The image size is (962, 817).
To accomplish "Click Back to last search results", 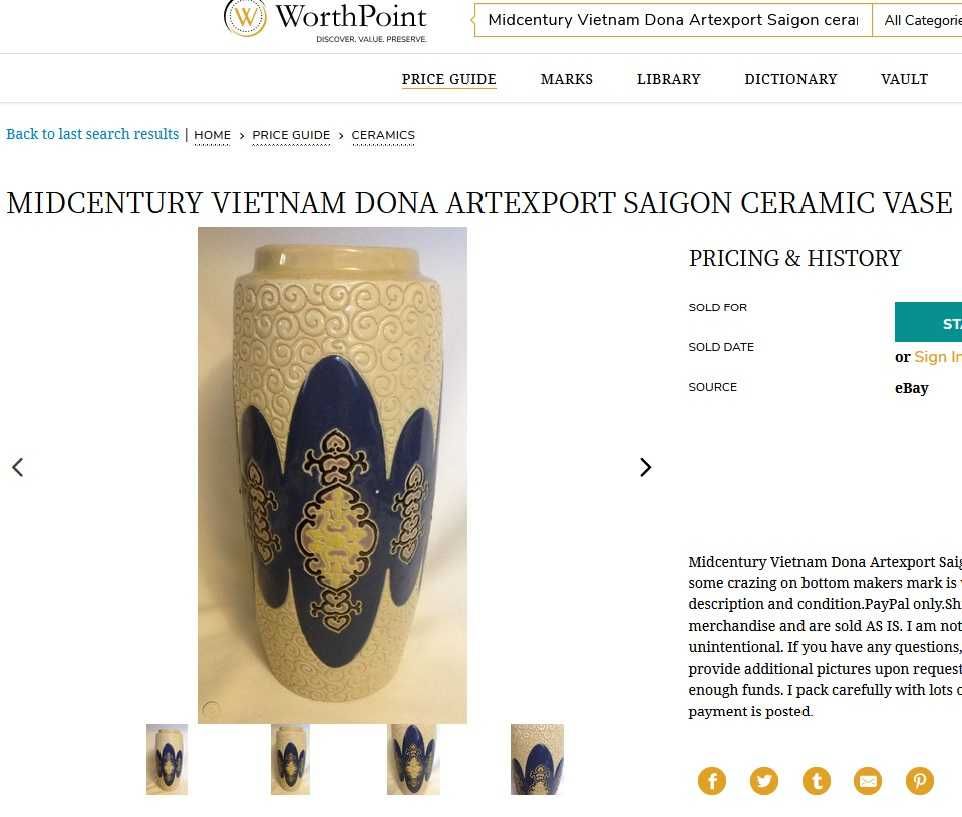I will (93, 134).
